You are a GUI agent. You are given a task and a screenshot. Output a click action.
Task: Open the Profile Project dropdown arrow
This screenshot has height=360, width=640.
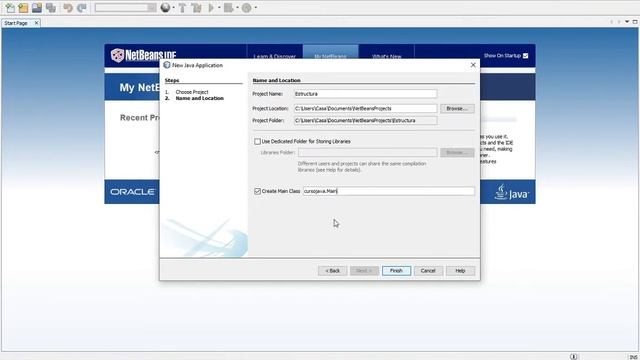tap(256, 8)
